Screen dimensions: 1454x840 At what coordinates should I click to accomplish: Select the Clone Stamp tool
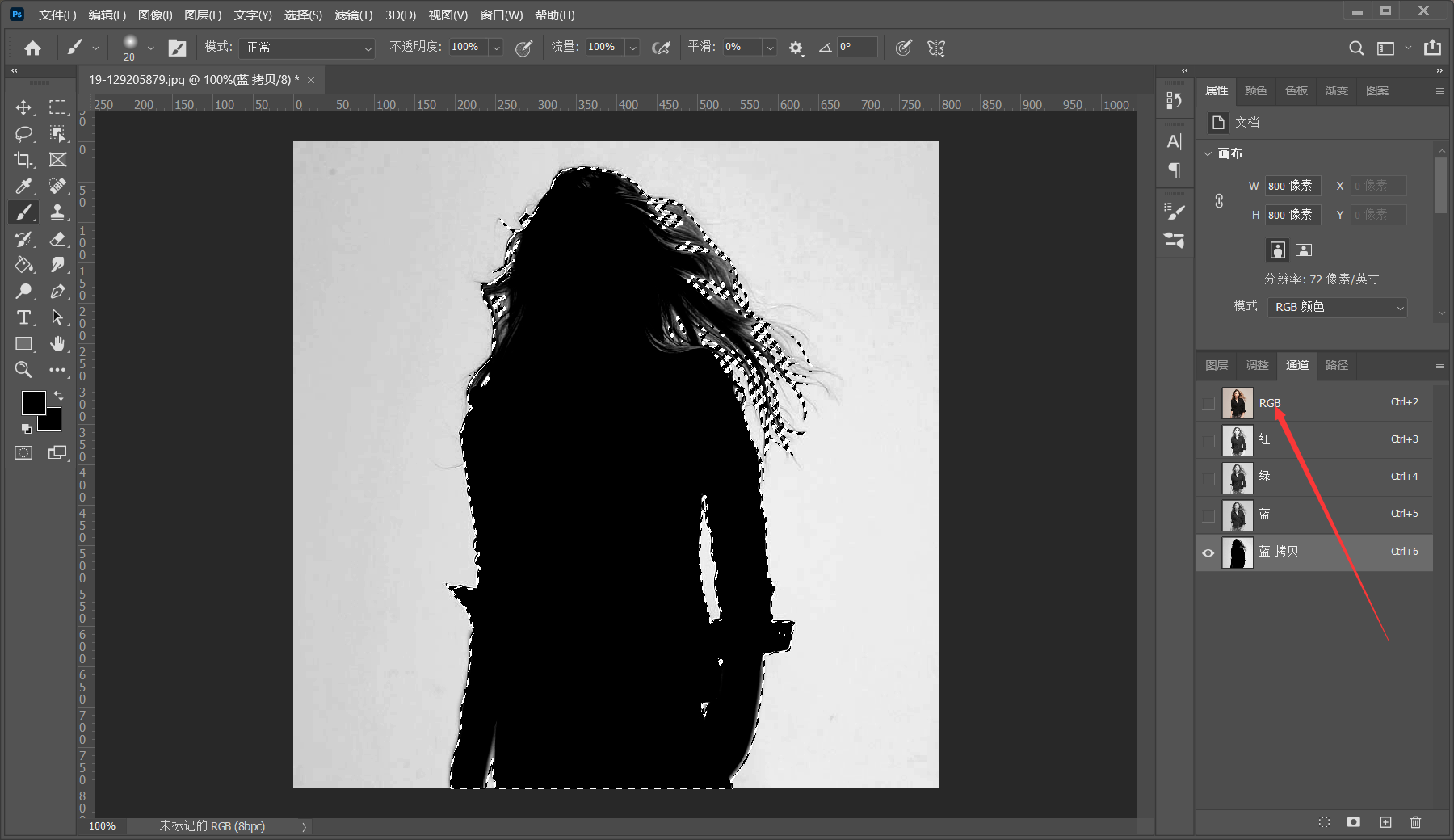click(x=57, y=212)
